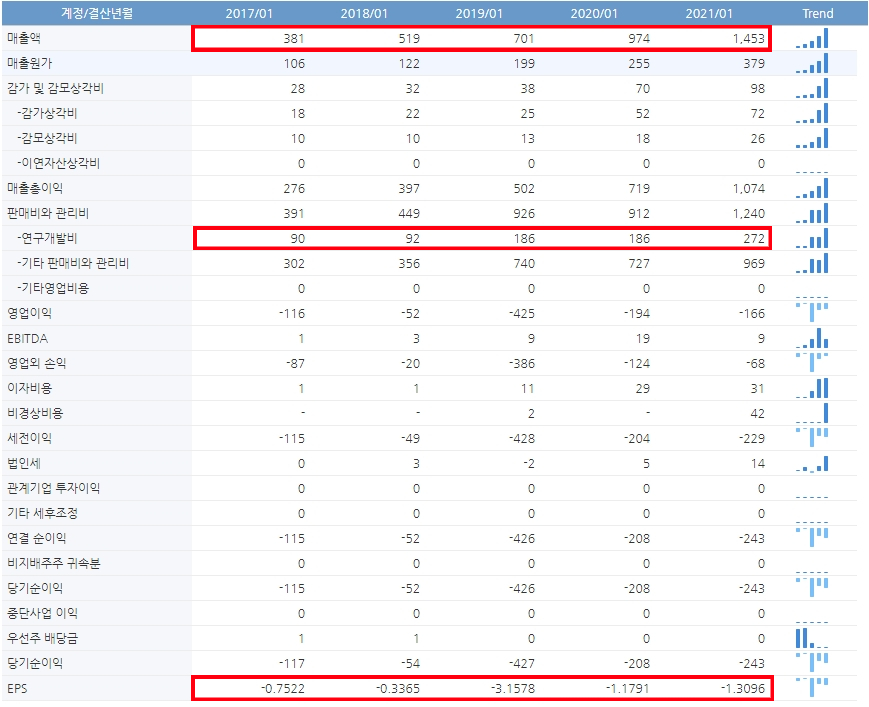869x707 pixels.
Task: Click the -428 value in 세전이익 row
Action: 522,438
